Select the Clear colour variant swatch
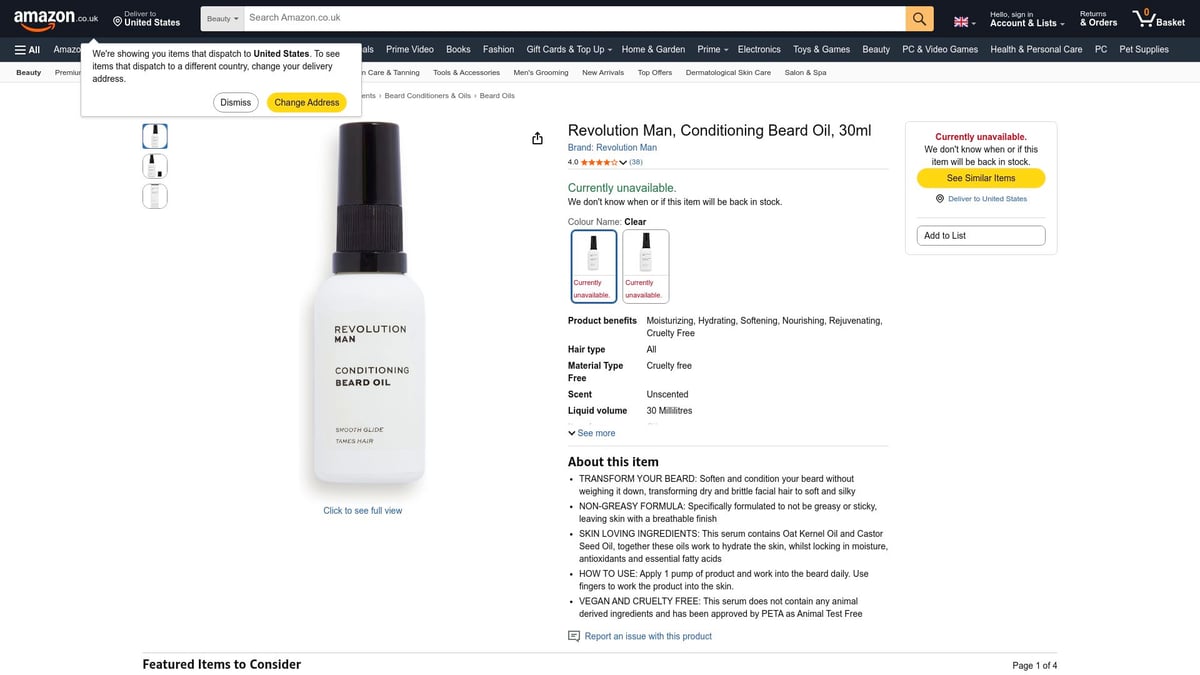The width and height of the screenshot is (1200, 675). 593,263
